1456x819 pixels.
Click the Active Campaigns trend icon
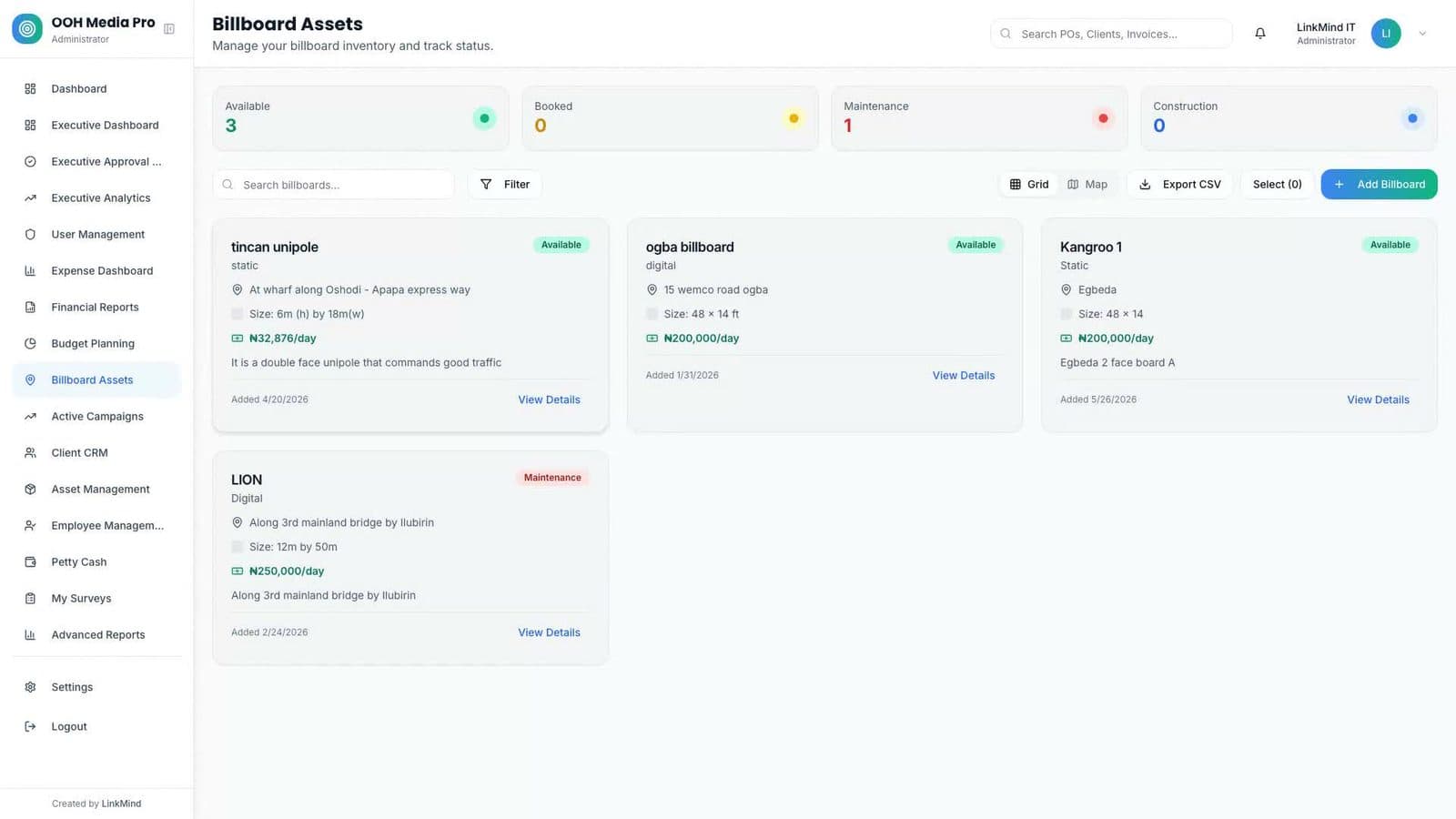[30, 416]
